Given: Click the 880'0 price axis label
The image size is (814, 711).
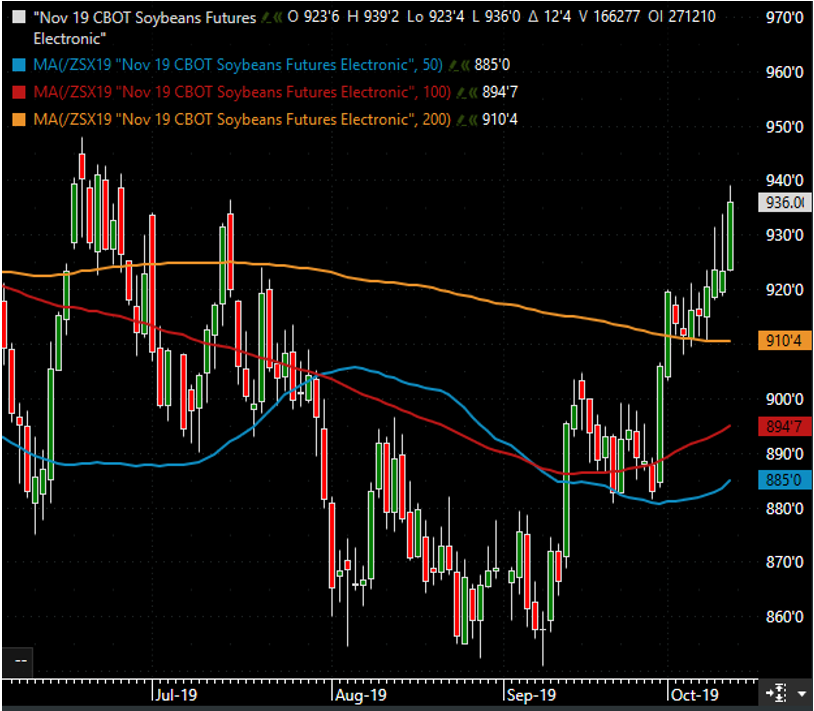Looking at the screenshot, I should pyautogui.click(x=785, y=508).
